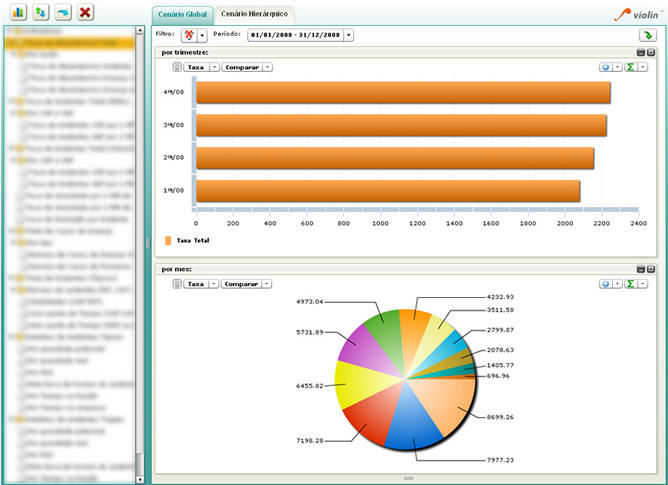Image resolution: width=668 pixels, height=485 pixels.
Task: Click the Filtro clear-filter icon button
Action: pos(189,35)
